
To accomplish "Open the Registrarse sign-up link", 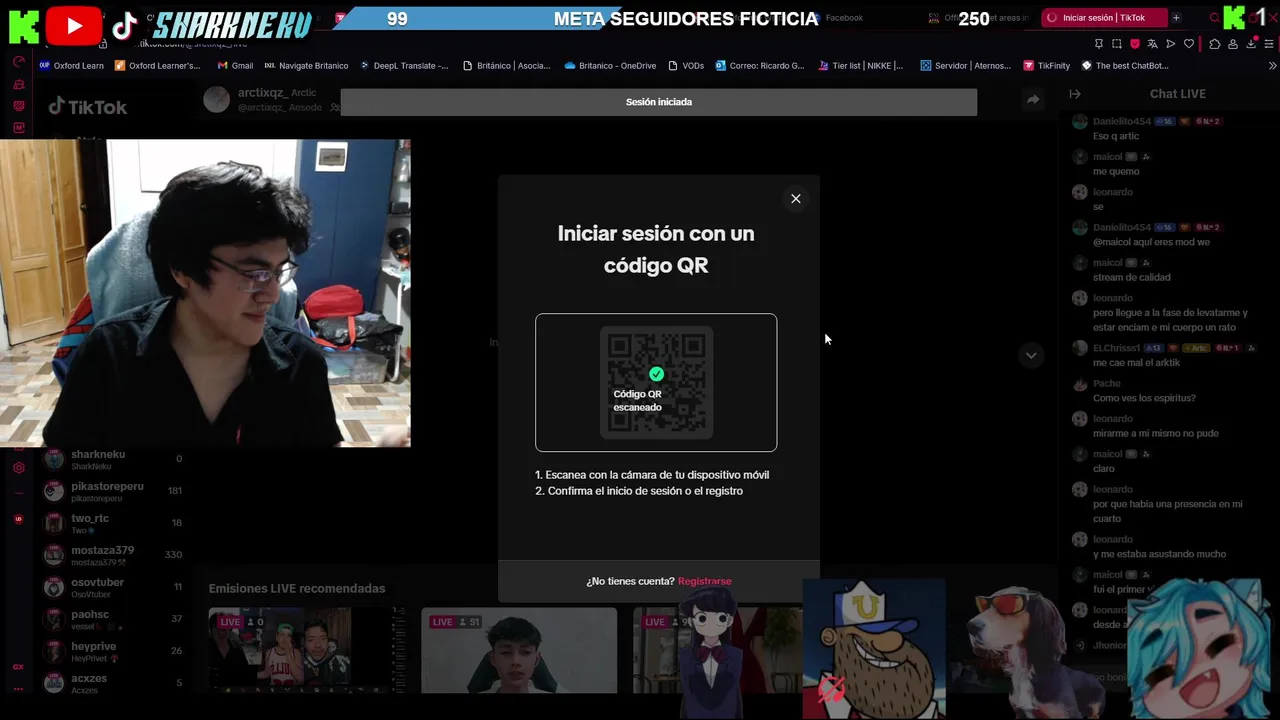I will 705,581.
